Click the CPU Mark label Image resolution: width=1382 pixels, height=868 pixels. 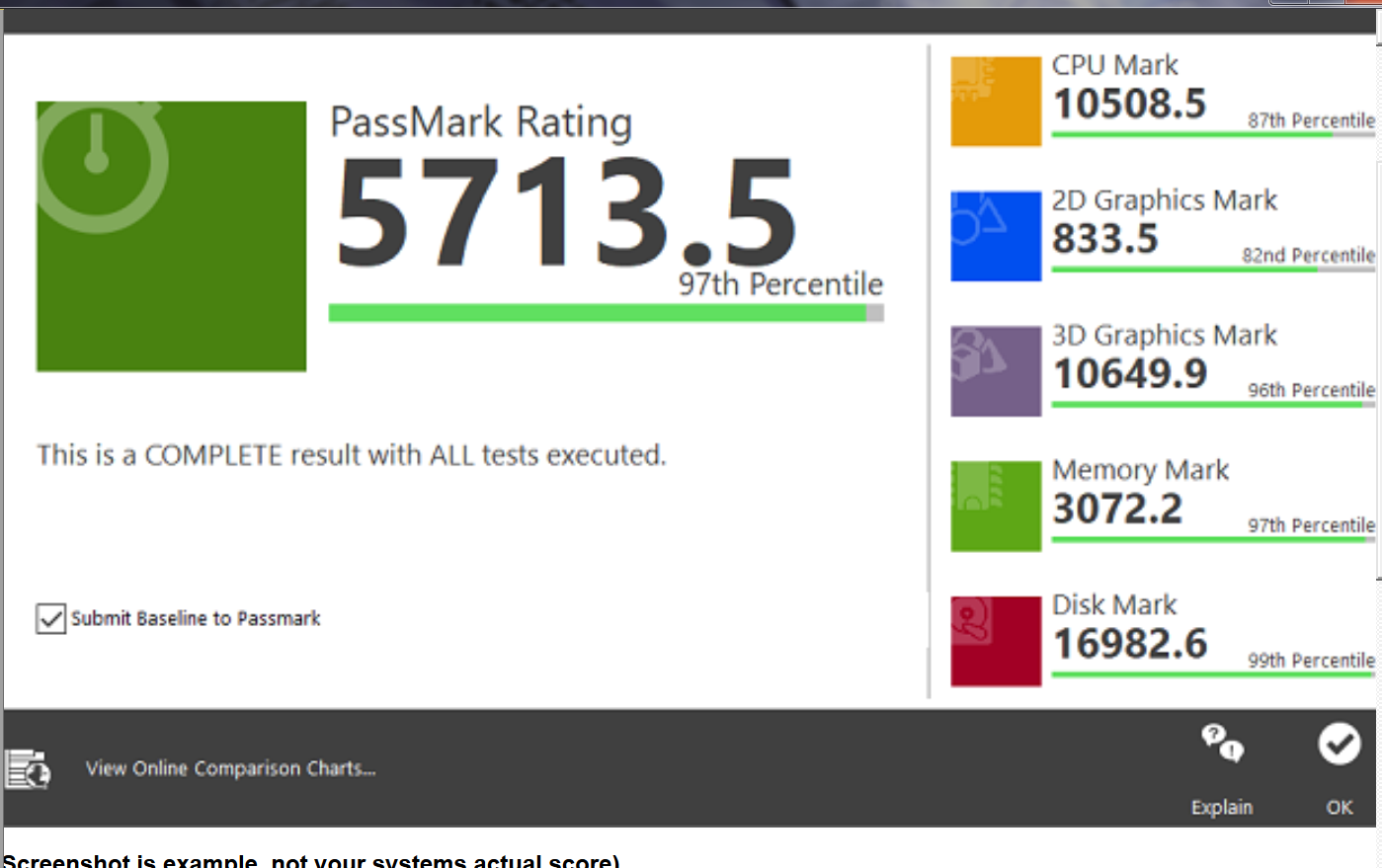tap(1114, 65)
